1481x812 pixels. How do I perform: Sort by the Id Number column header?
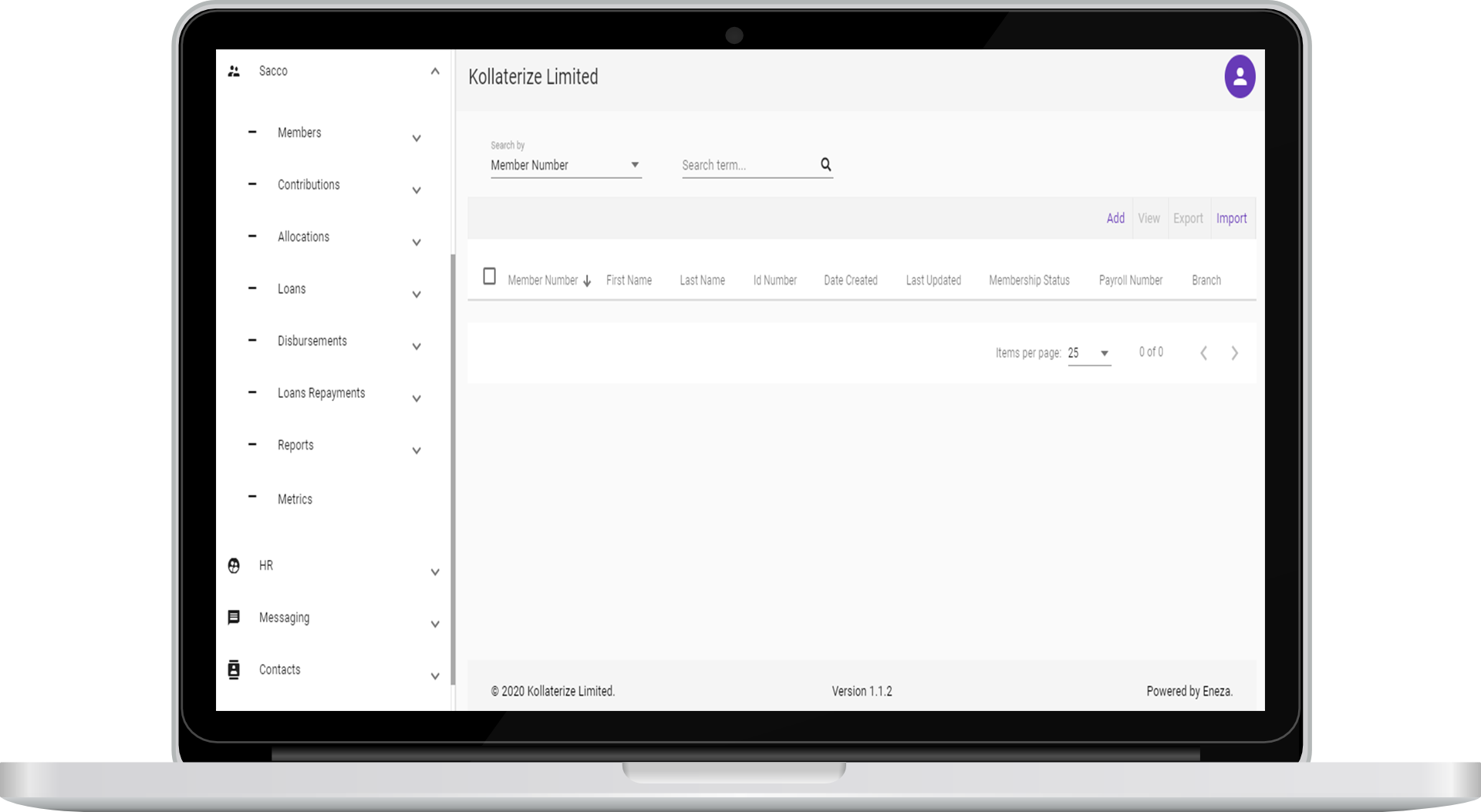click(775, 281)
